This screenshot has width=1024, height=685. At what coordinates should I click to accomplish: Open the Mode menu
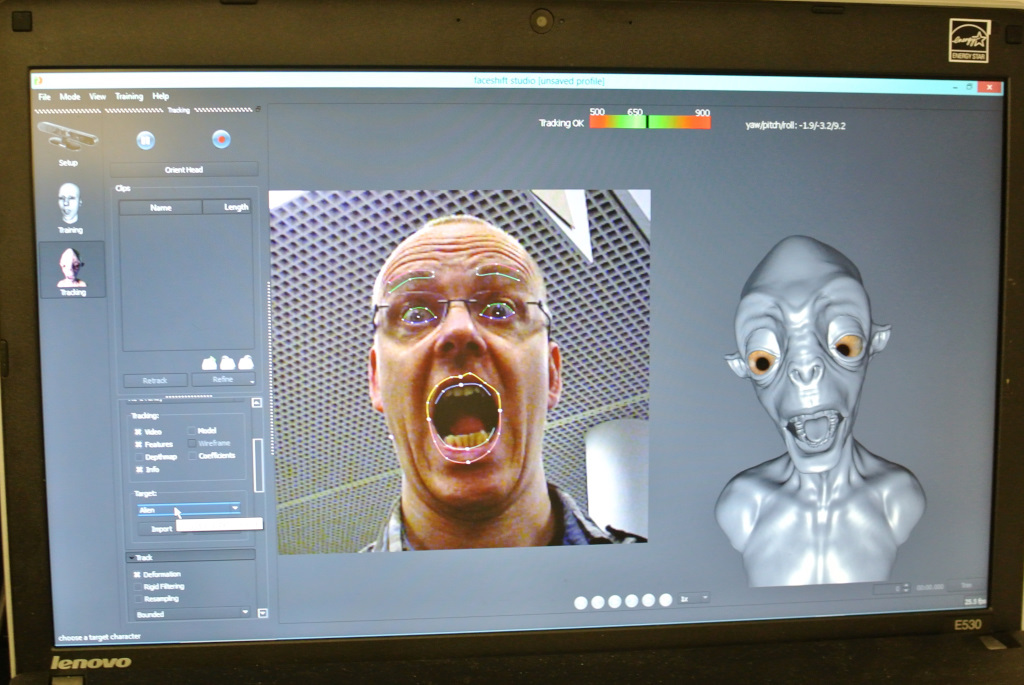pyautogui.click(x=70, y=97)
